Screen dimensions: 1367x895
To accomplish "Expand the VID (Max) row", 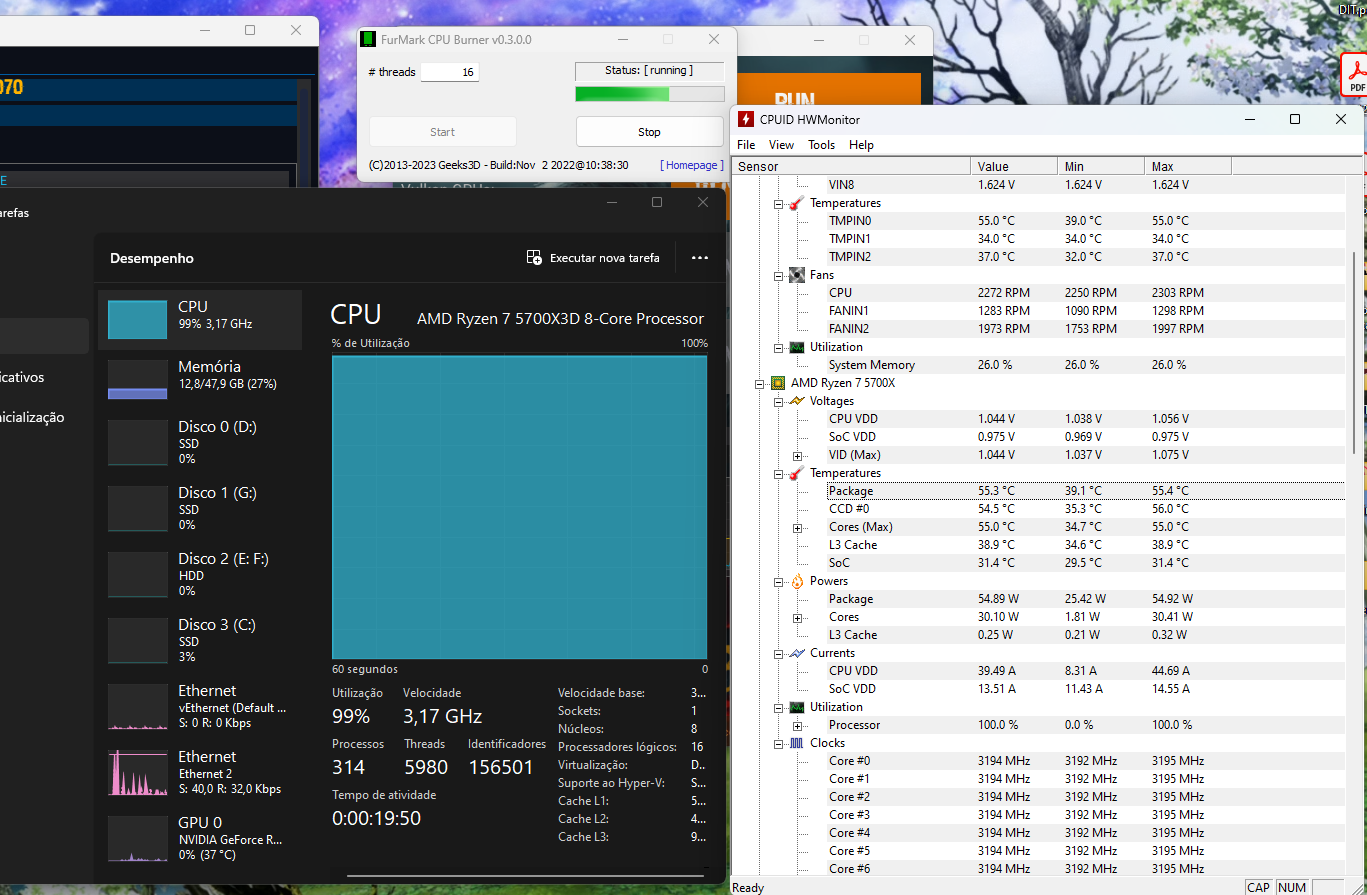I will coord(798,455).
